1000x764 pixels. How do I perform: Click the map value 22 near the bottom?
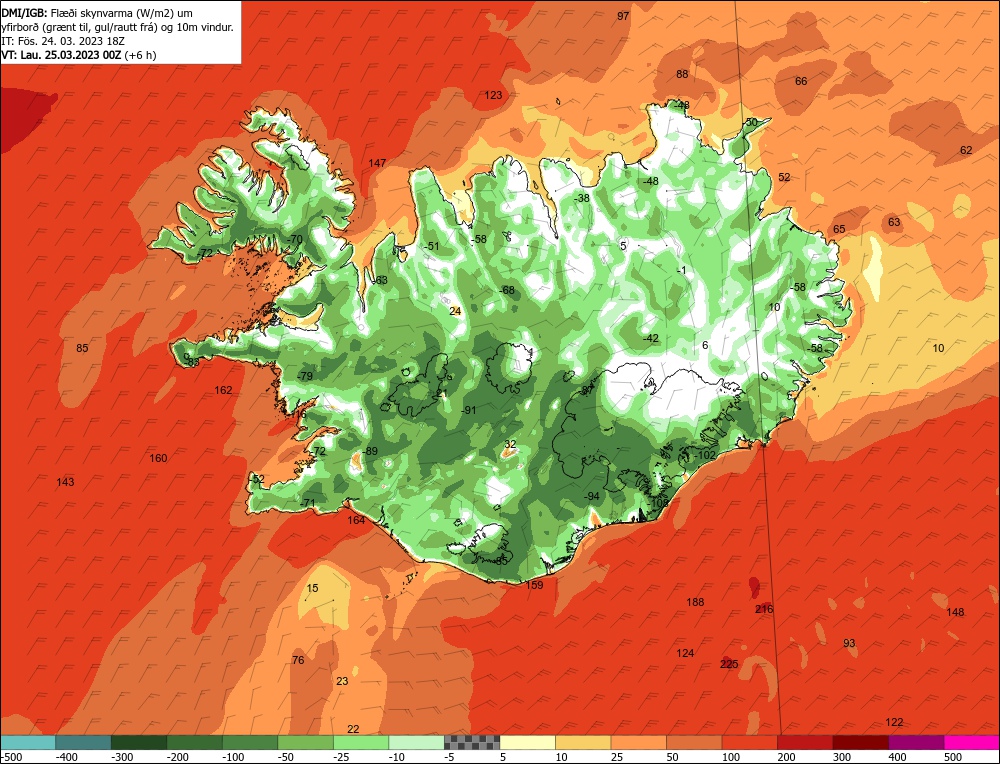tap(353, 729)
